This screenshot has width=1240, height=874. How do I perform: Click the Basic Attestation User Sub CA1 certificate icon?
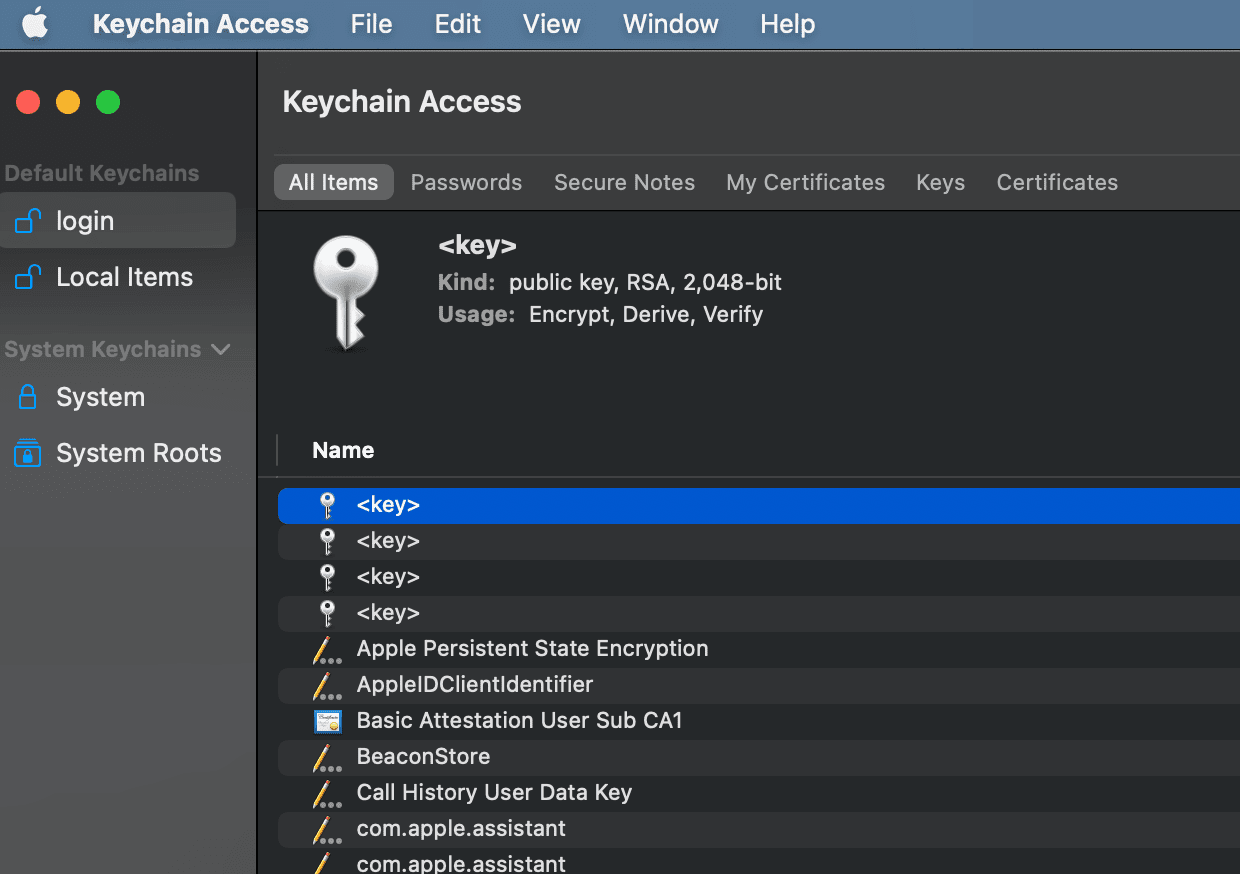328,721
